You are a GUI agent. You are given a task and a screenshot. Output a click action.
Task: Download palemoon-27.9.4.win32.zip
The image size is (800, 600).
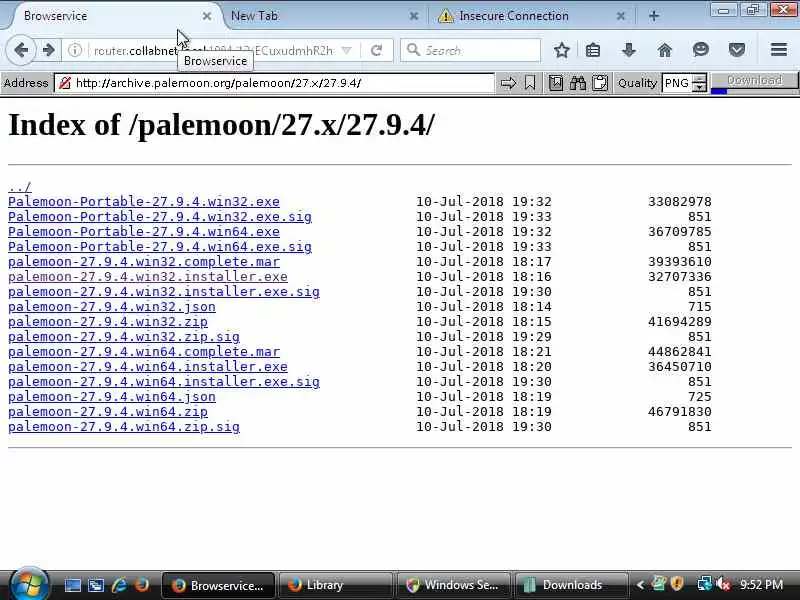[x=108, y=321]
